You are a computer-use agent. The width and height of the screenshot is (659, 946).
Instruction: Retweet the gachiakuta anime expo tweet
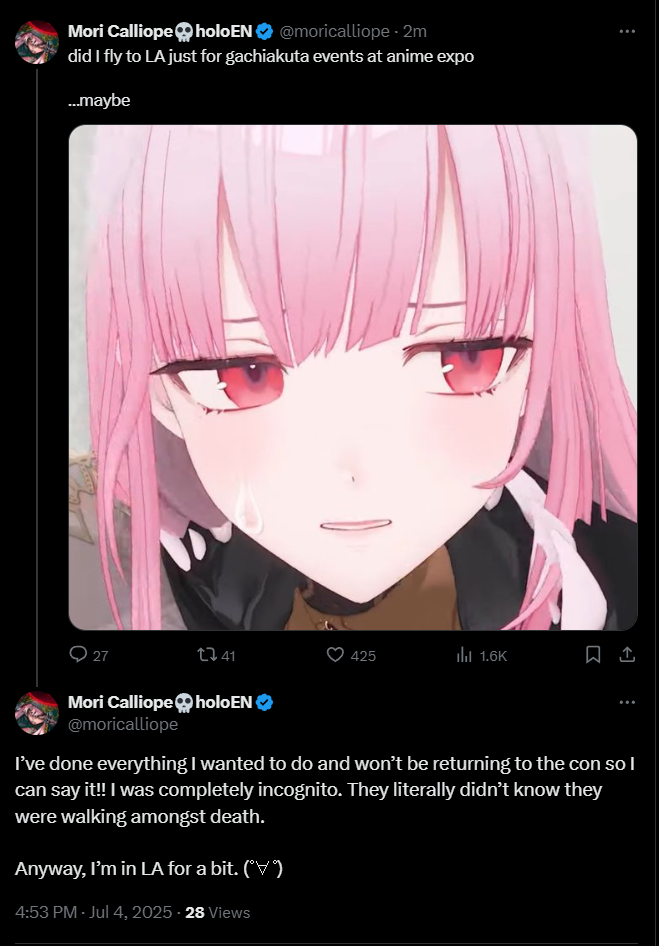click(207, 655)
